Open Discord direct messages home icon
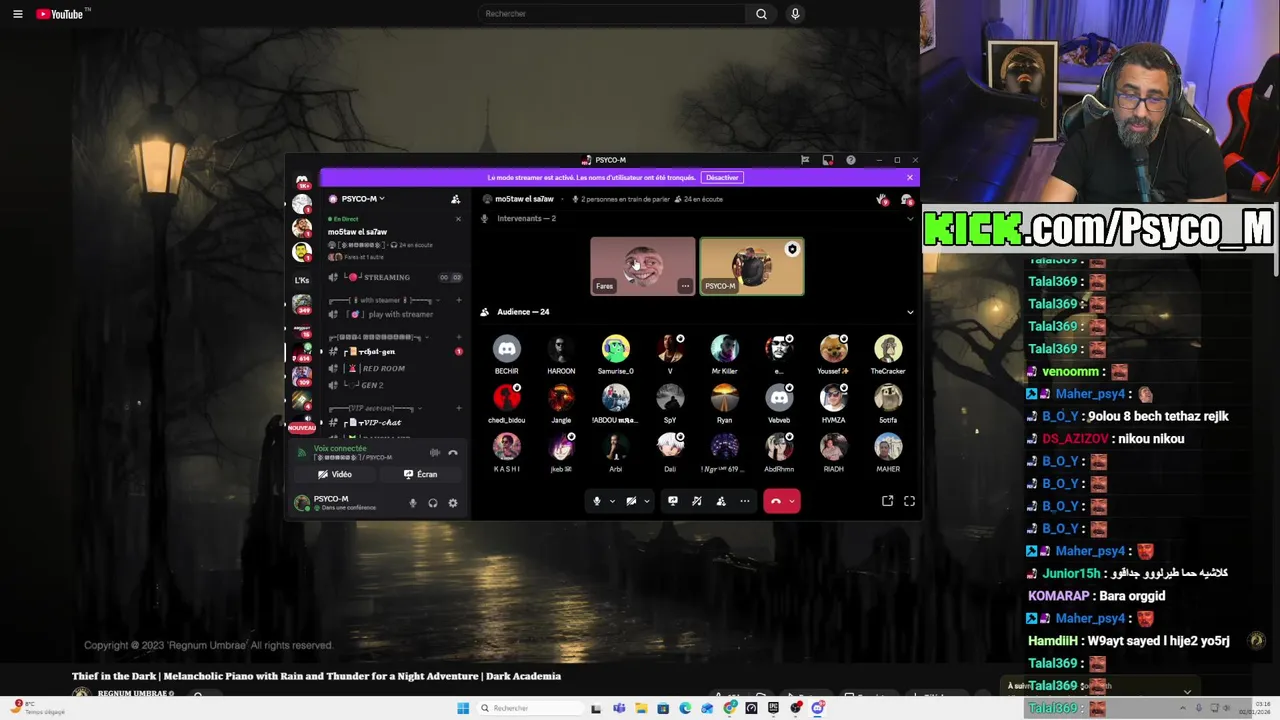The height and width of the screenshot is (720, 1280). click(301, 180)
